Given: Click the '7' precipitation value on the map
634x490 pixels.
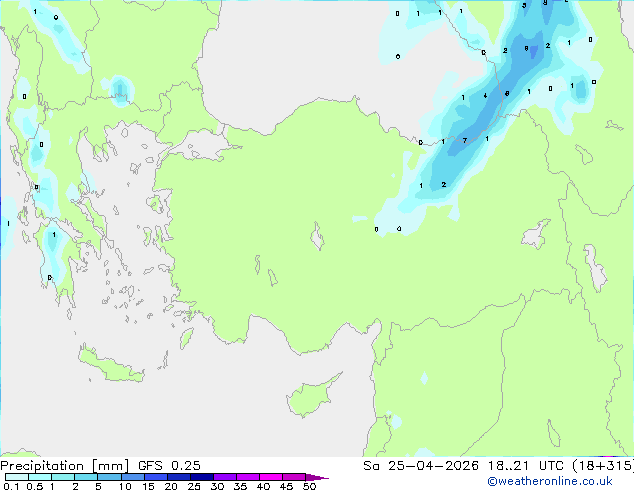Looking at the screenshot, I should tap(465, 140).
